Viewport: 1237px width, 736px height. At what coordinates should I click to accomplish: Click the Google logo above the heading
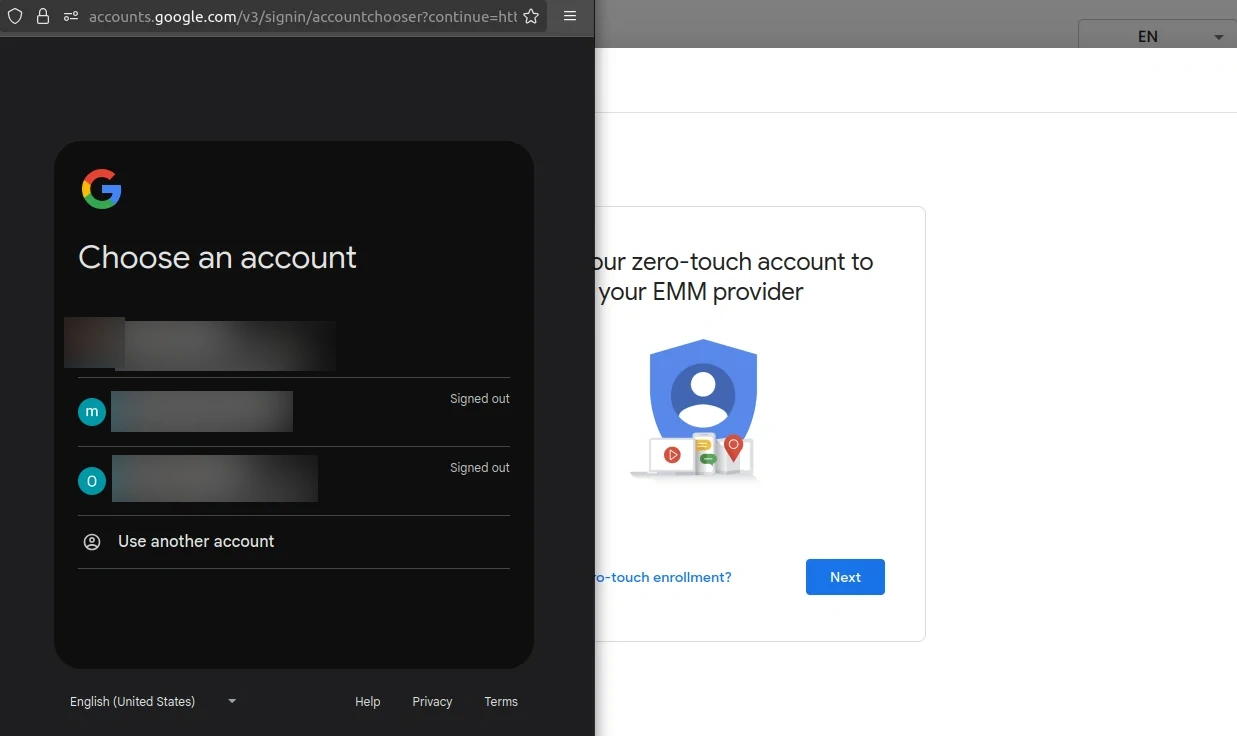[x=101, y=189]
